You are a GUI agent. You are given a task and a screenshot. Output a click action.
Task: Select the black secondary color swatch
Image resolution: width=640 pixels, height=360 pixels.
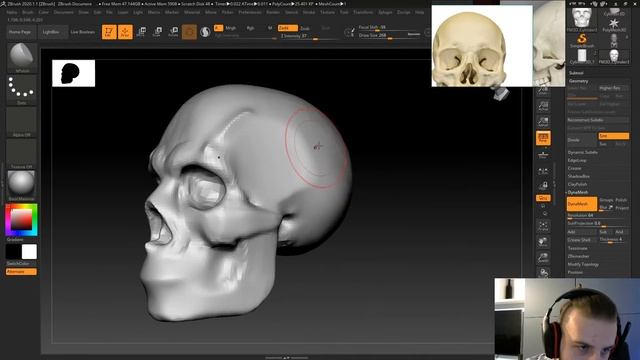click(13, 252)
